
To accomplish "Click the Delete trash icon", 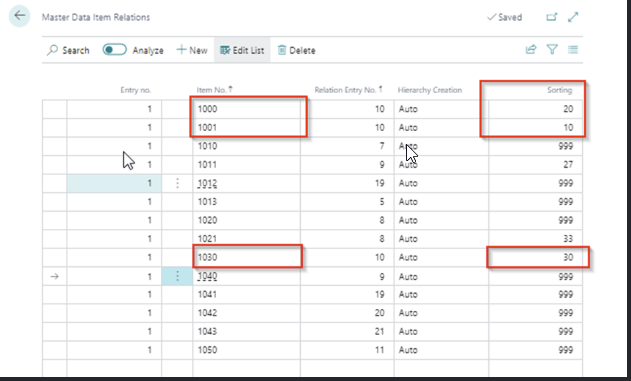I will 282,50.
